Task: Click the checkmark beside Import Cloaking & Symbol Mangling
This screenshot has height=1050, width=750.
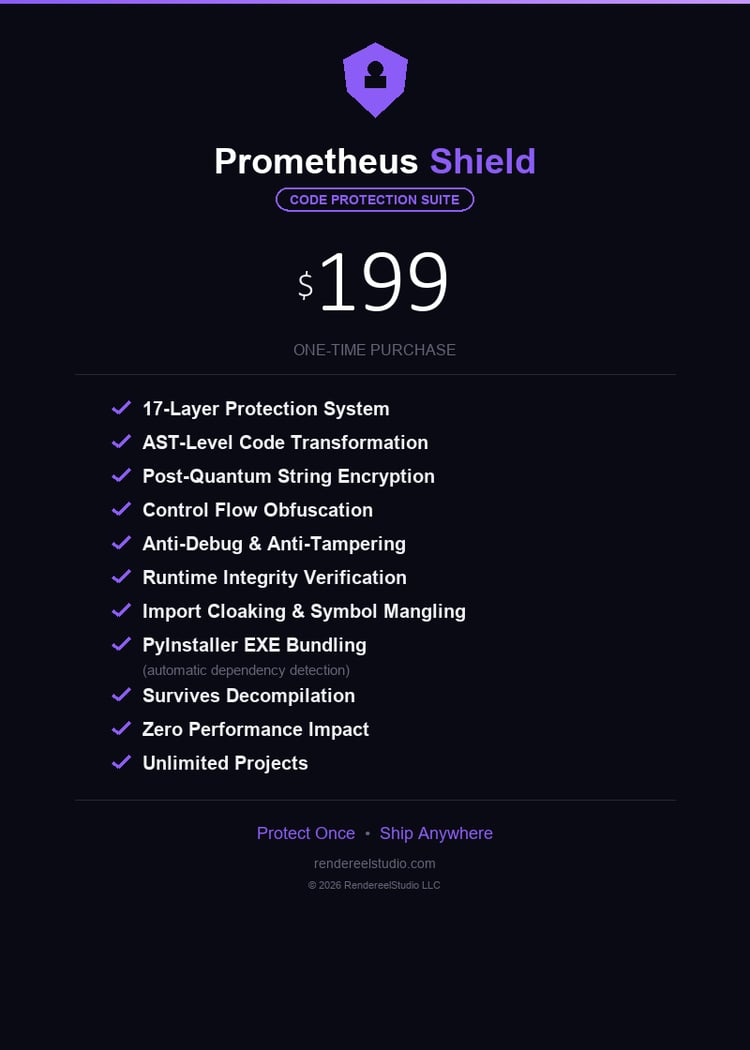Action: [x=122, y=611]
